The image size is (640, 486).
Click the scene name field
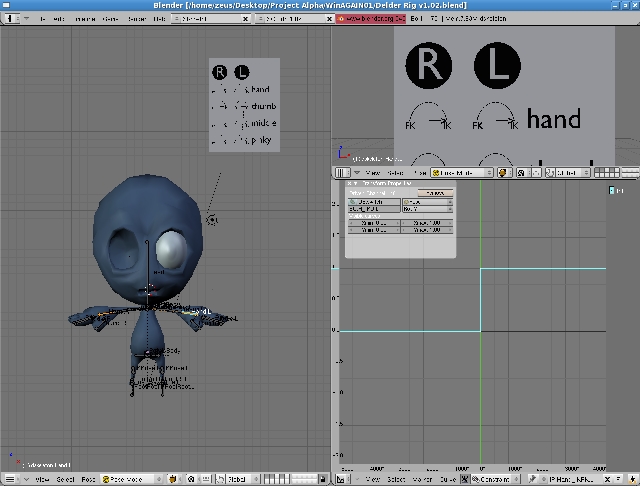[295, 19]
